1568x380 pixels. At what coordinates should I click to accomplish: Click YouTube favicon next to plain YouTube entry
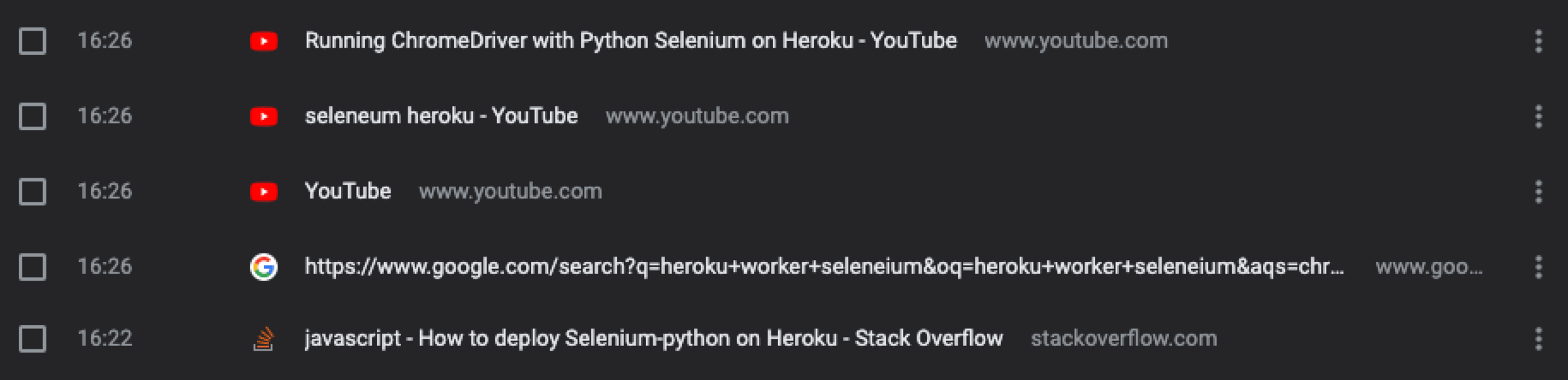(264, 191)
